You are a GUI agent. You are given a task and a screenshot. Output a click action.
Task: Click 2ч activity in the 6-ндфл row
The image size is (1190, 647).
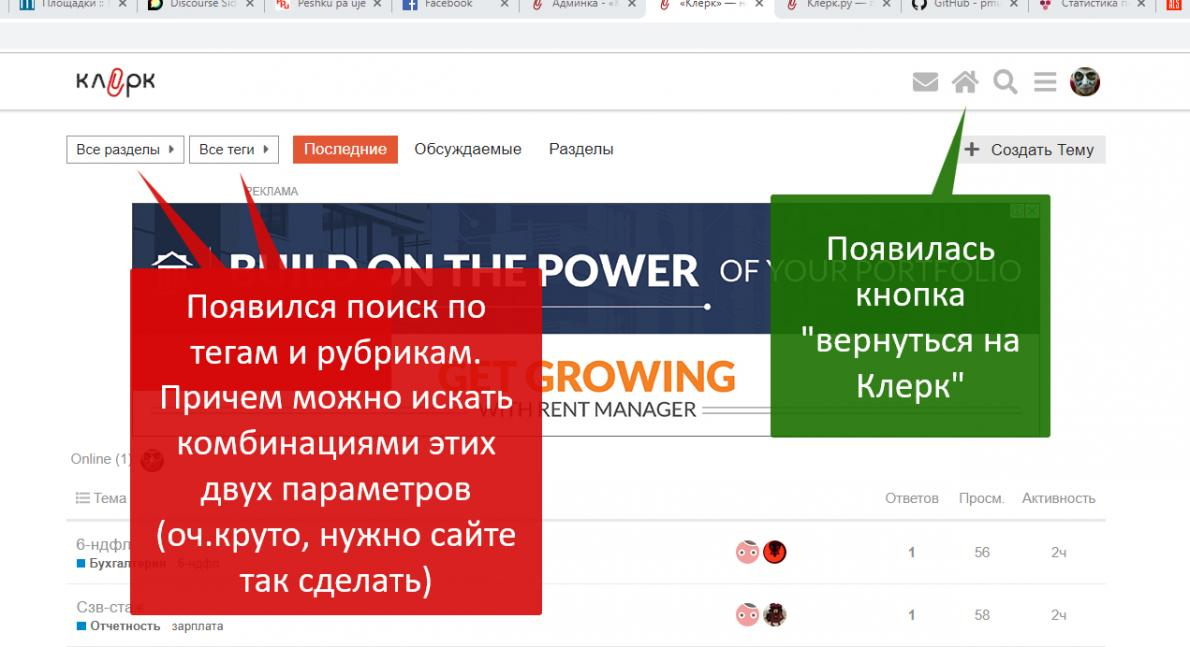click(x=1059, y=552)
